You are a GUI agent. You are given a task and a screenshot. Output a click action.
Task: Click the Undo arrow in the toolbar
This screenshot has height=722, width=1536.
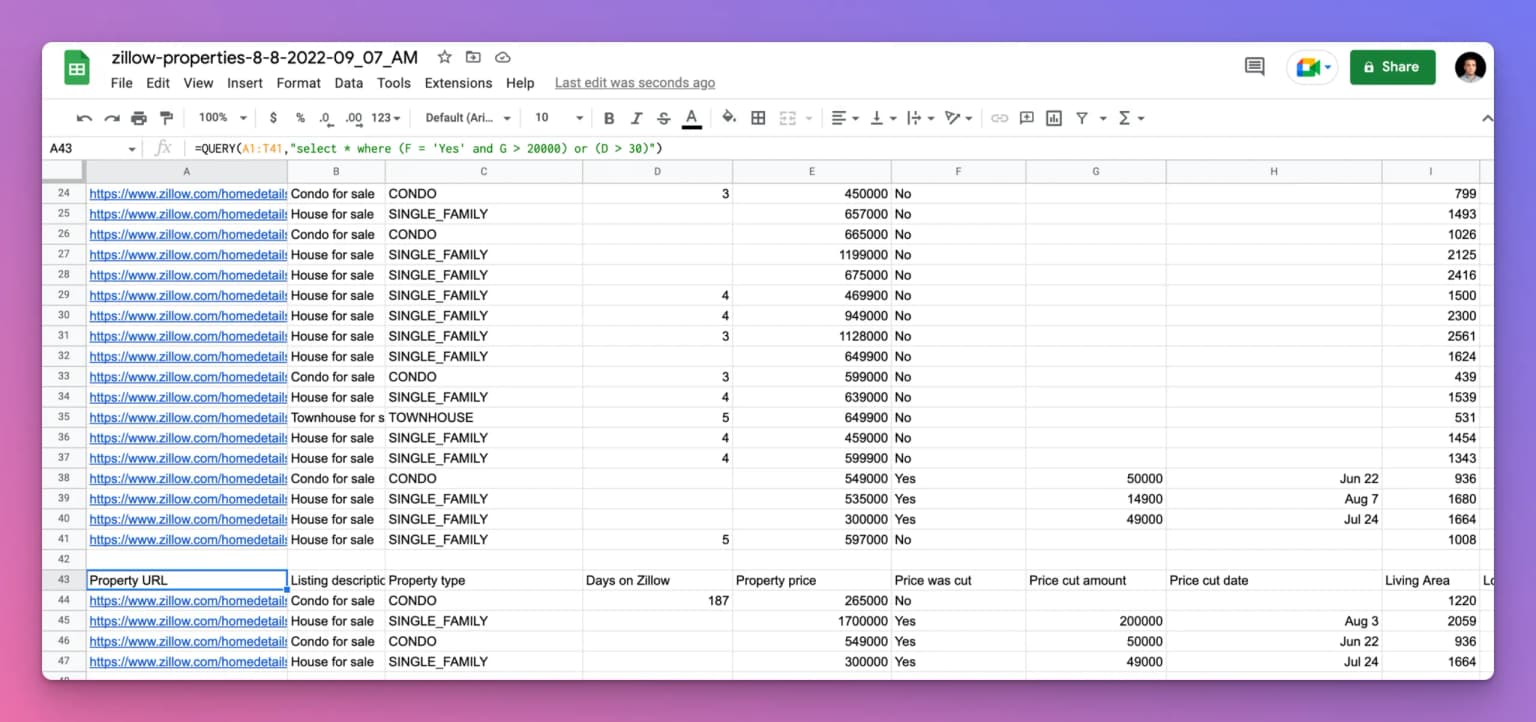pos(84,118)
